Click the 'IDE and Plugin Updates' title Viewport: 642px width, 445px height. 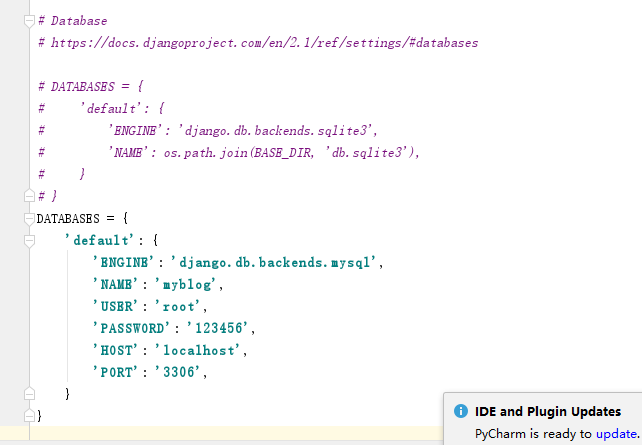click(547, 411)
